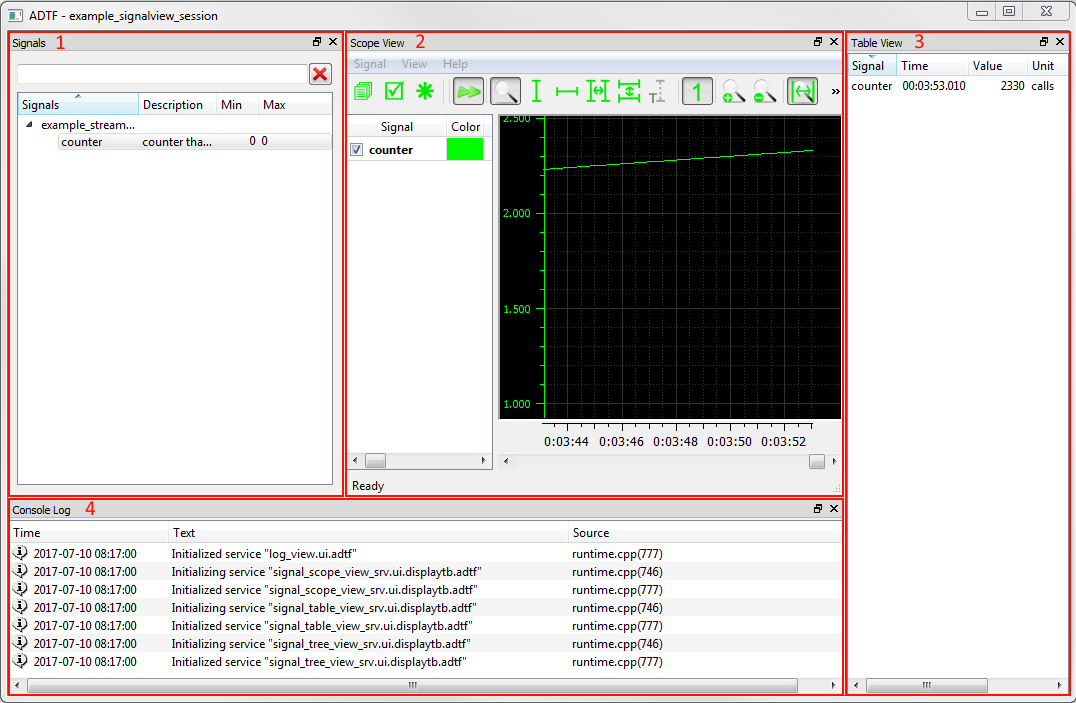This screenshot has width=1076, height=703.
Task: Click the green checkmark box toolbar icon
Action: (x=394, y=91)
